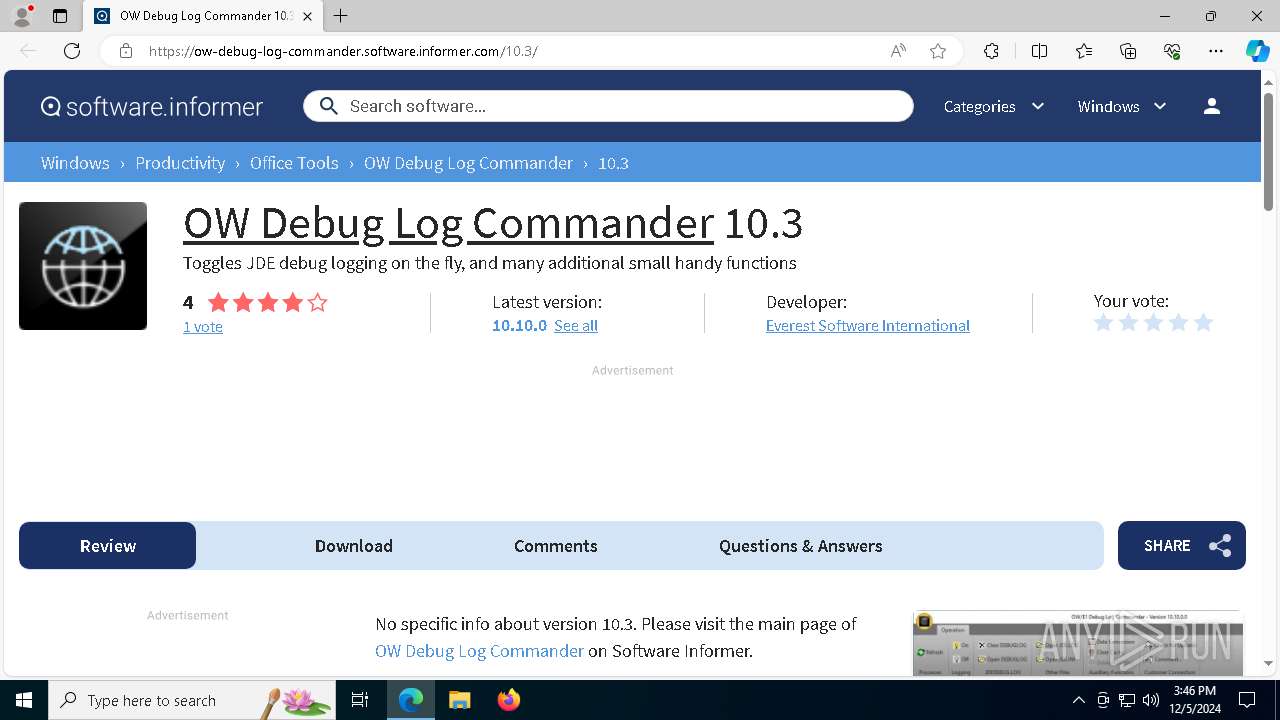Open Everest Software International developer link
Viewport: 1280px width, 720px height.
[x=868, y=325]
